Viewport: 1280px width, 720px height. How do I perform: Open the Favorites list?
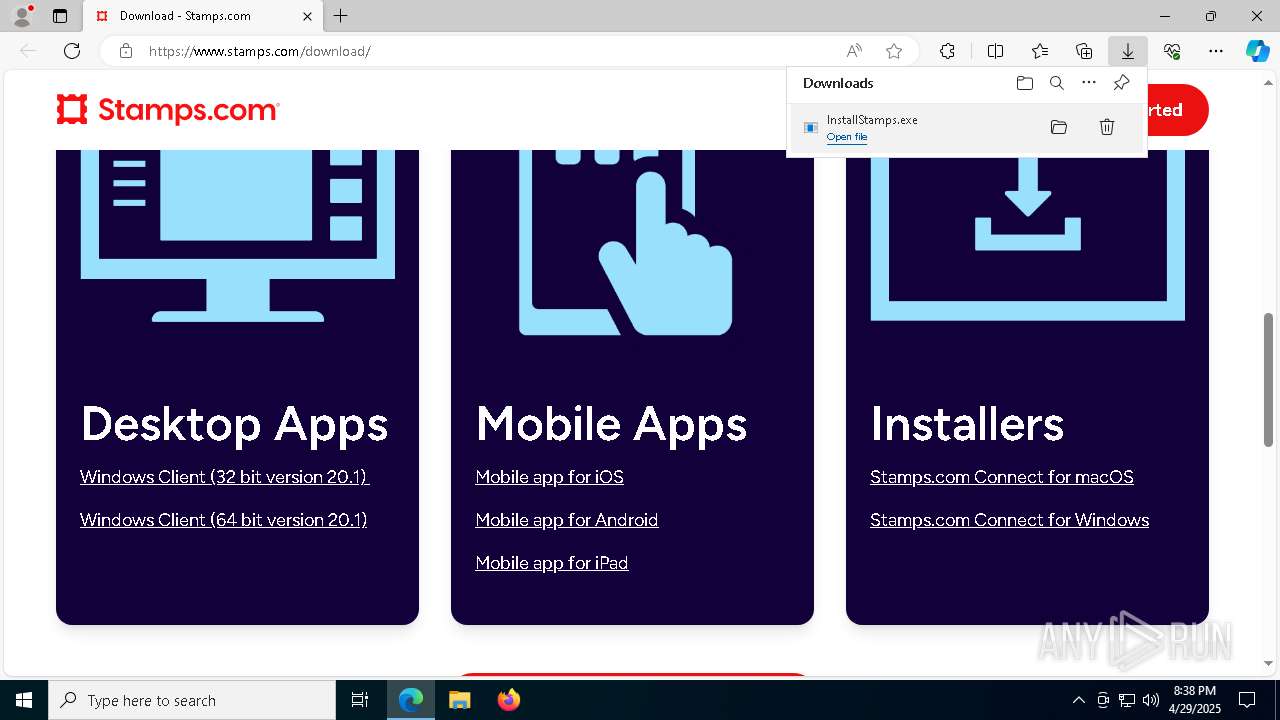1040,51
